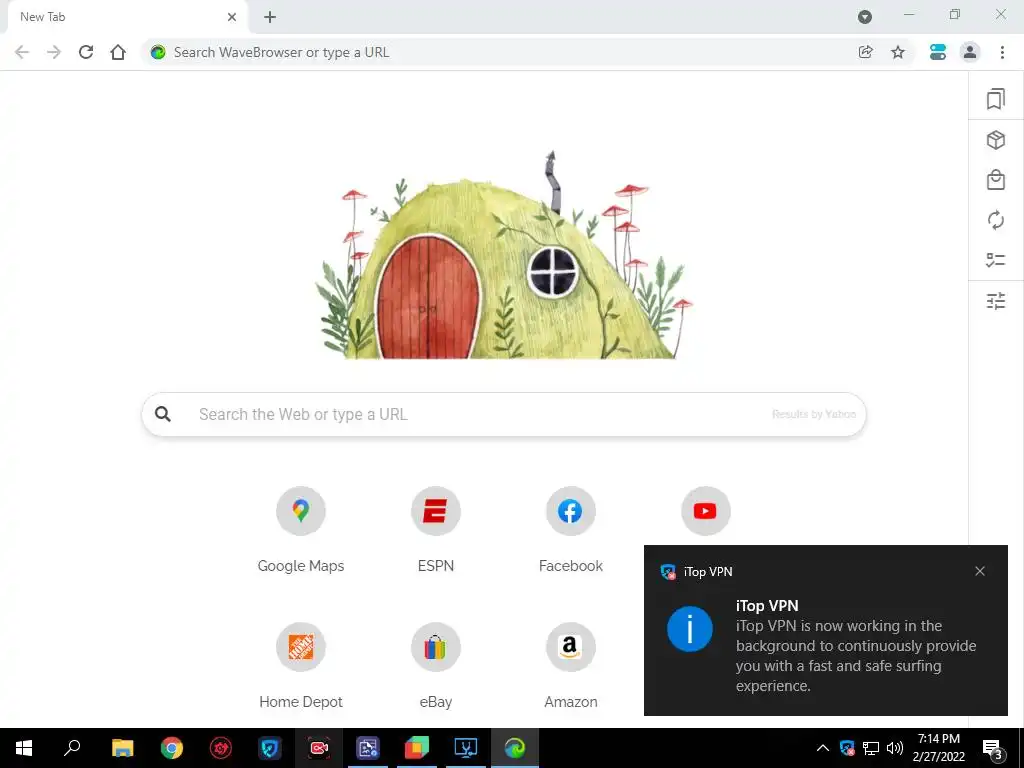Open the shopping bag sidebar icon

pyautogui.click(x=995, y=180)
